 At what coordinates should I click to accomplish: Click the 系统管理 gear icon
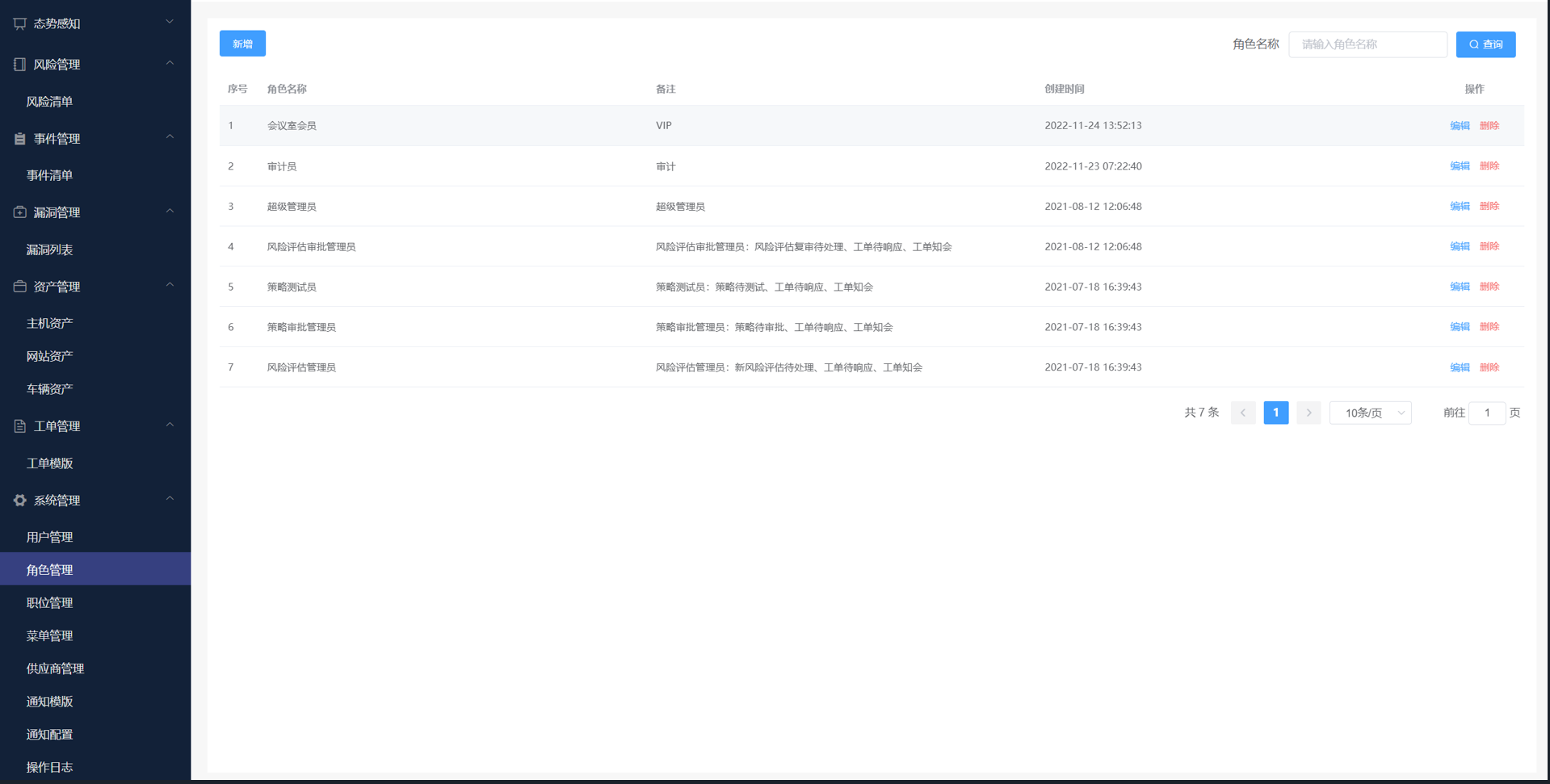[19, 501]
